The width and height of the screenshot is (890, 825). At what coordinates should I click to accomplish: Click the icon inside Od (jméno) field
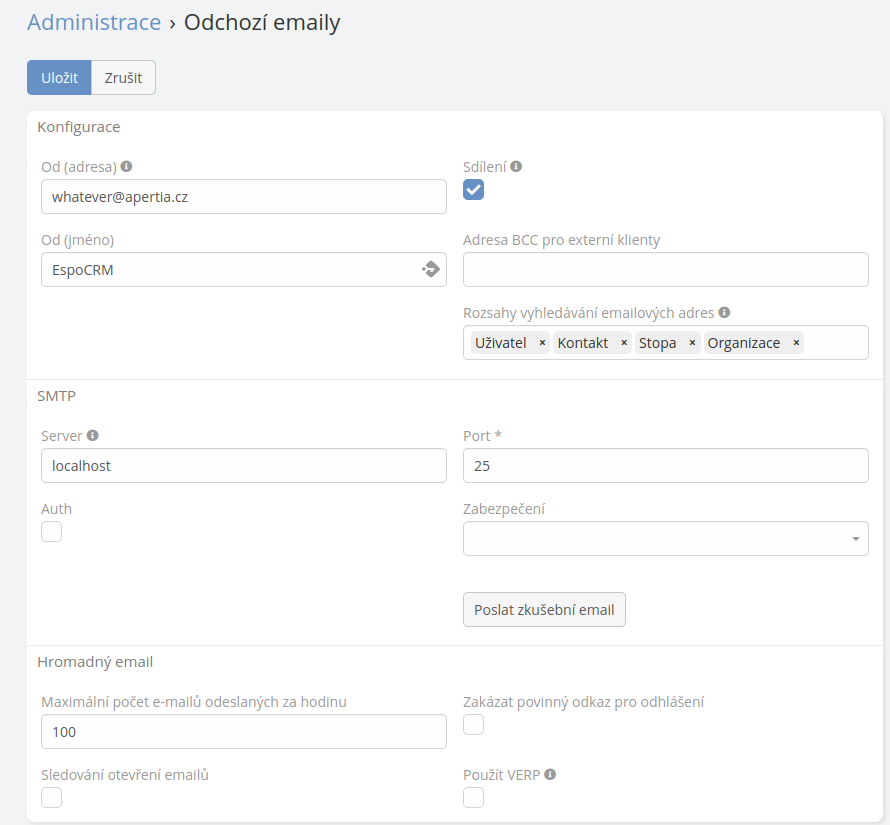pos(430,269)
